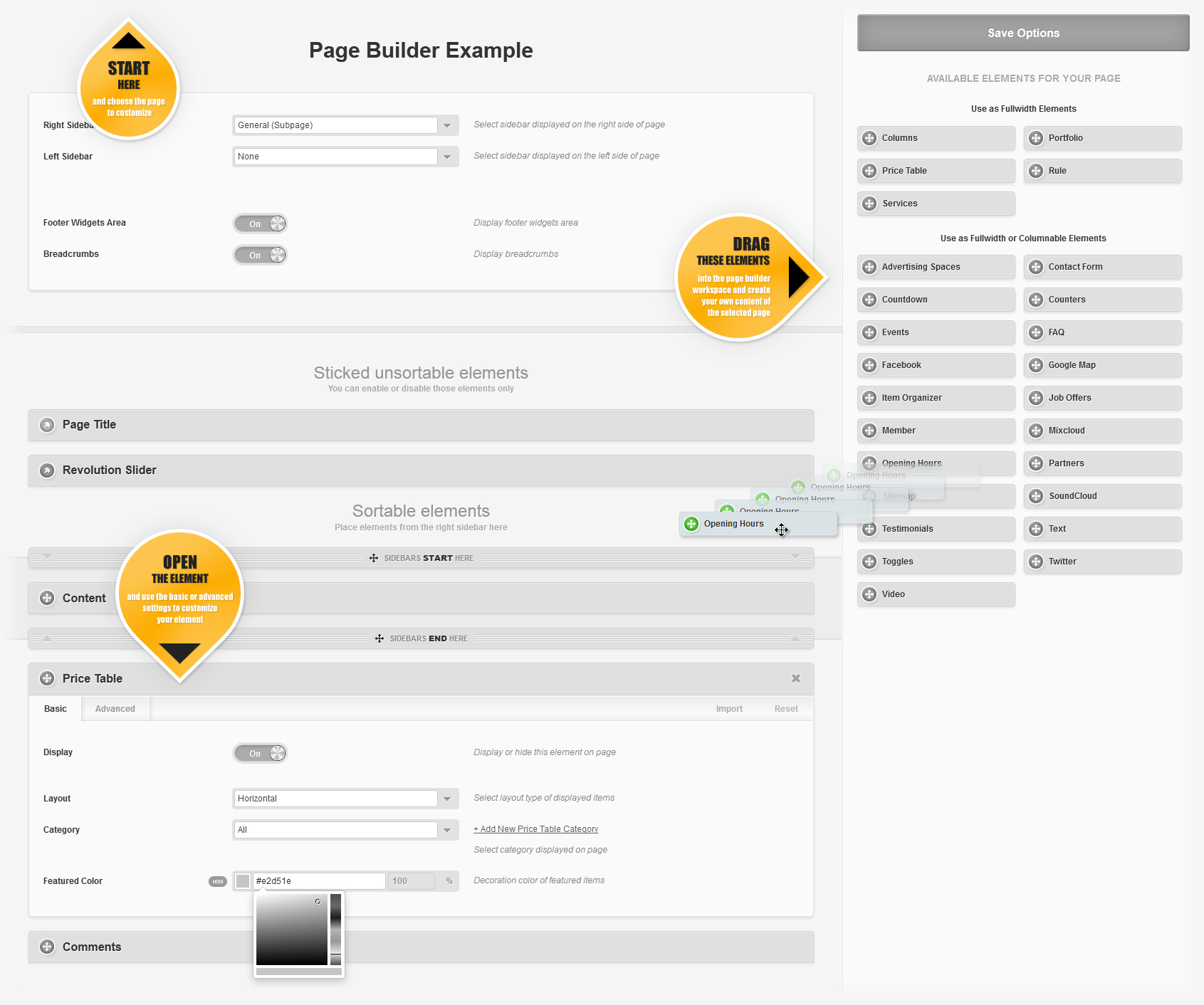Viewport: 1204px width, 1005px height.
Task: Click the move icon next to SoundCloud
Action: click(1036, 496)
